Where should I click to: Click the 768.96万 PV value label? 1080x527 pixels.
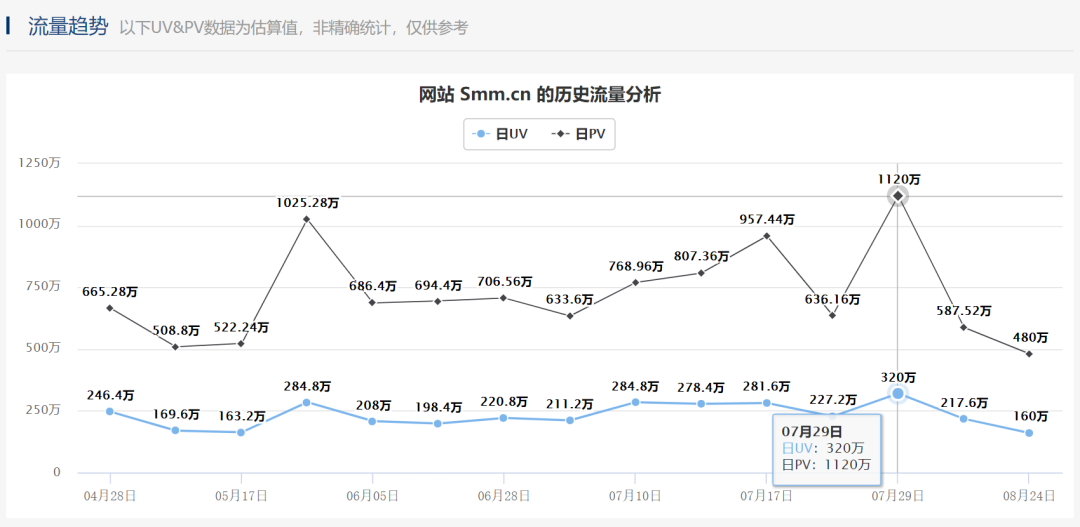pyautogui.click(x=635, y=267)
